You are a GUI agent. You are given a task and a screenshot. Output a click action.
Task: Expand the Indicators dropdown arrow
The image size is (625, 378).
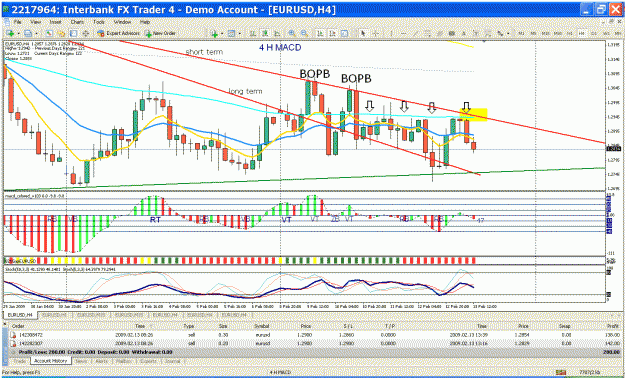pyautogui.click(x=222, y=33)
